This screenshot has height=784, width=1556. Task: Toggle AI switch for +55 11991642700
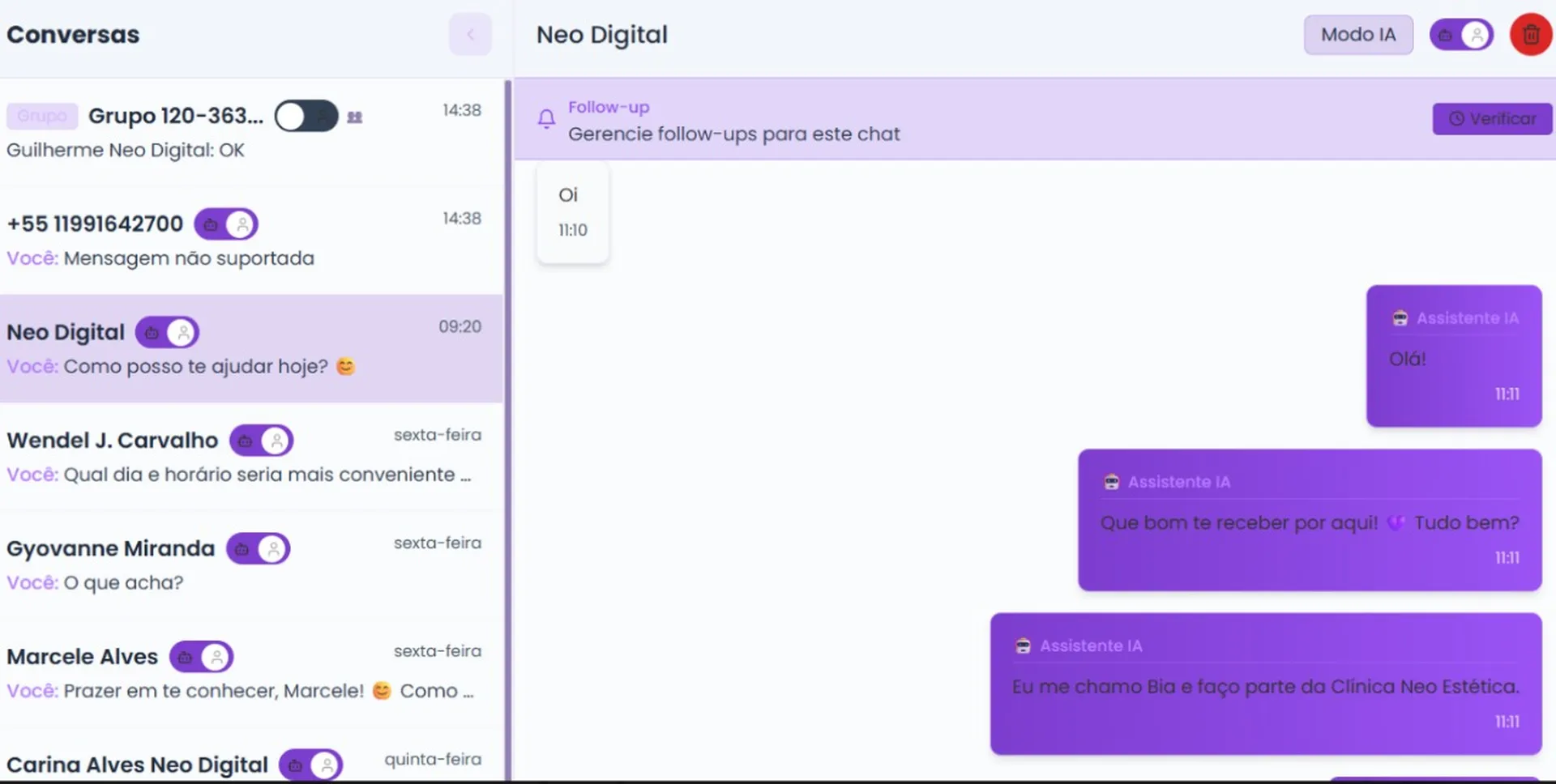226,224
